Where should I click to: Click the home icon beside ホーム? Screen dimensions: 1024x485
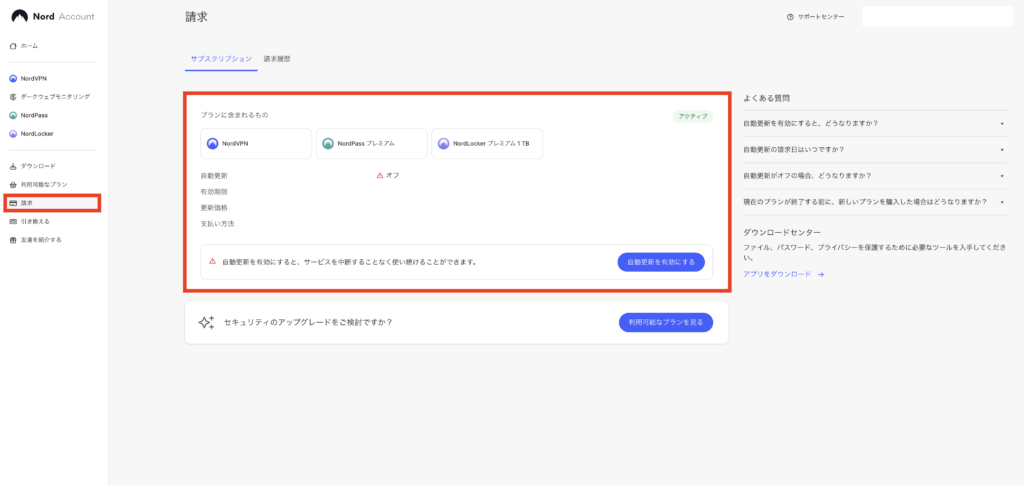click(x=13, y=46)
